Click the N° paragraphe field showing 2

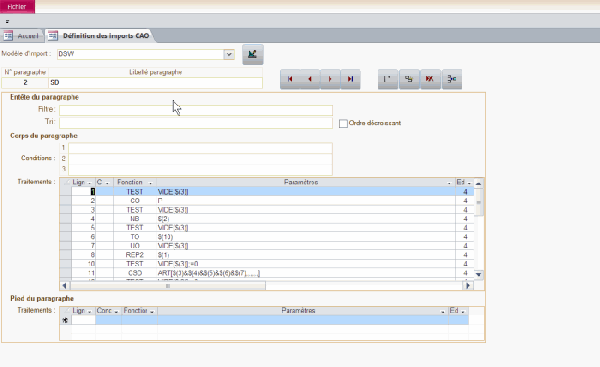pos(25,83)
